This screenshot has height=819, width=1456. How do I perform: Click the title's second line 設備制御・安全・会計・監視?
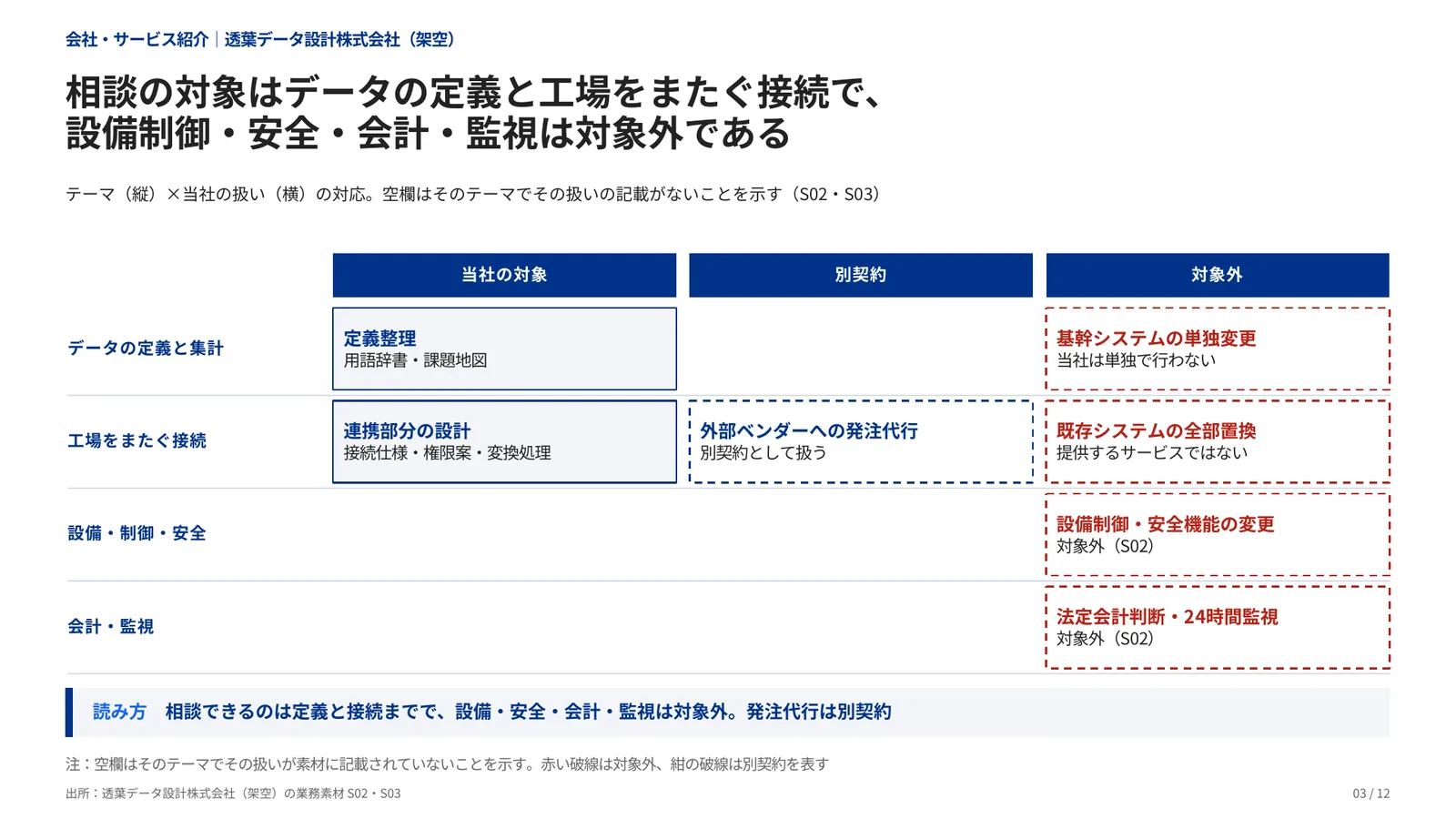428,134
